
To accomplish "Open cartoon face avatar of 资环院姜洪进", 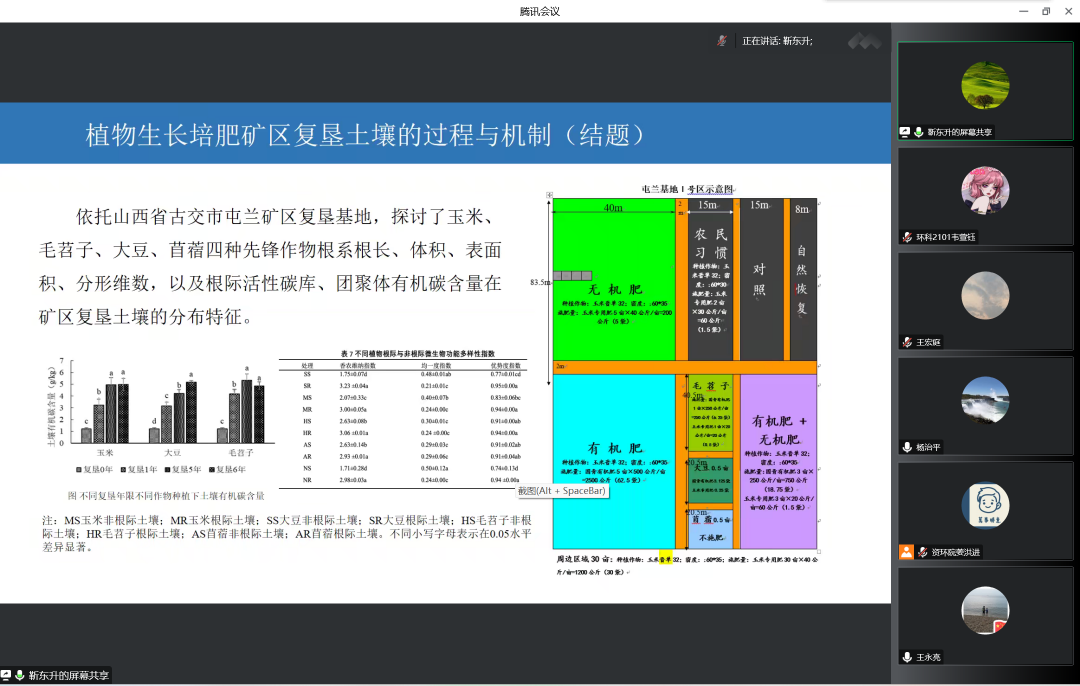I will click(985, 506).
